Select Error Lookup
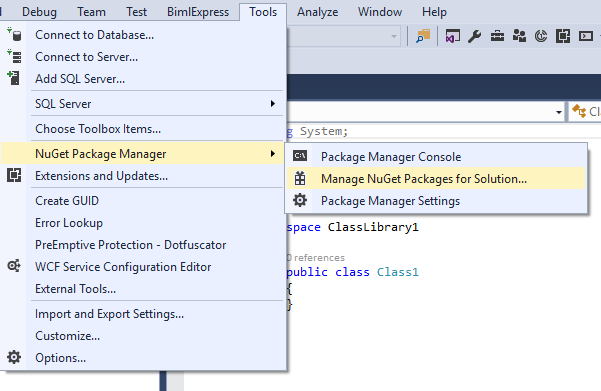Viewport: 601px width, 391px height. point(143,223)
